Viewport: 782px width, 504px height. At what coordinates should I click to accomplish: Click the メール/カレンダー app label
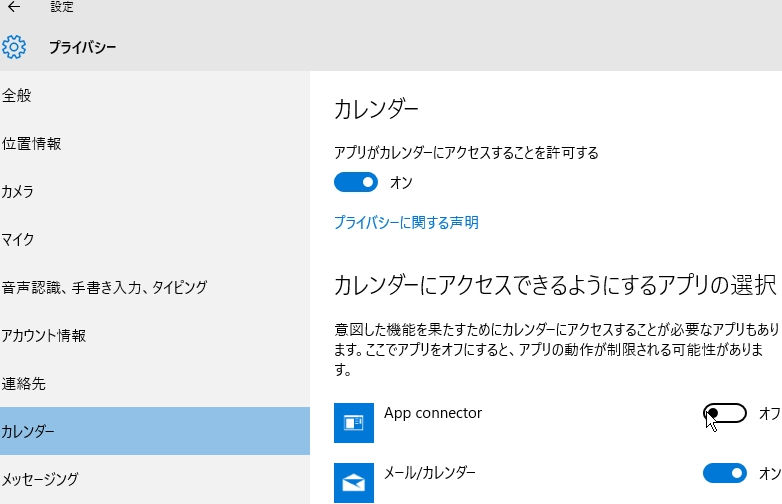pos(430,472)
